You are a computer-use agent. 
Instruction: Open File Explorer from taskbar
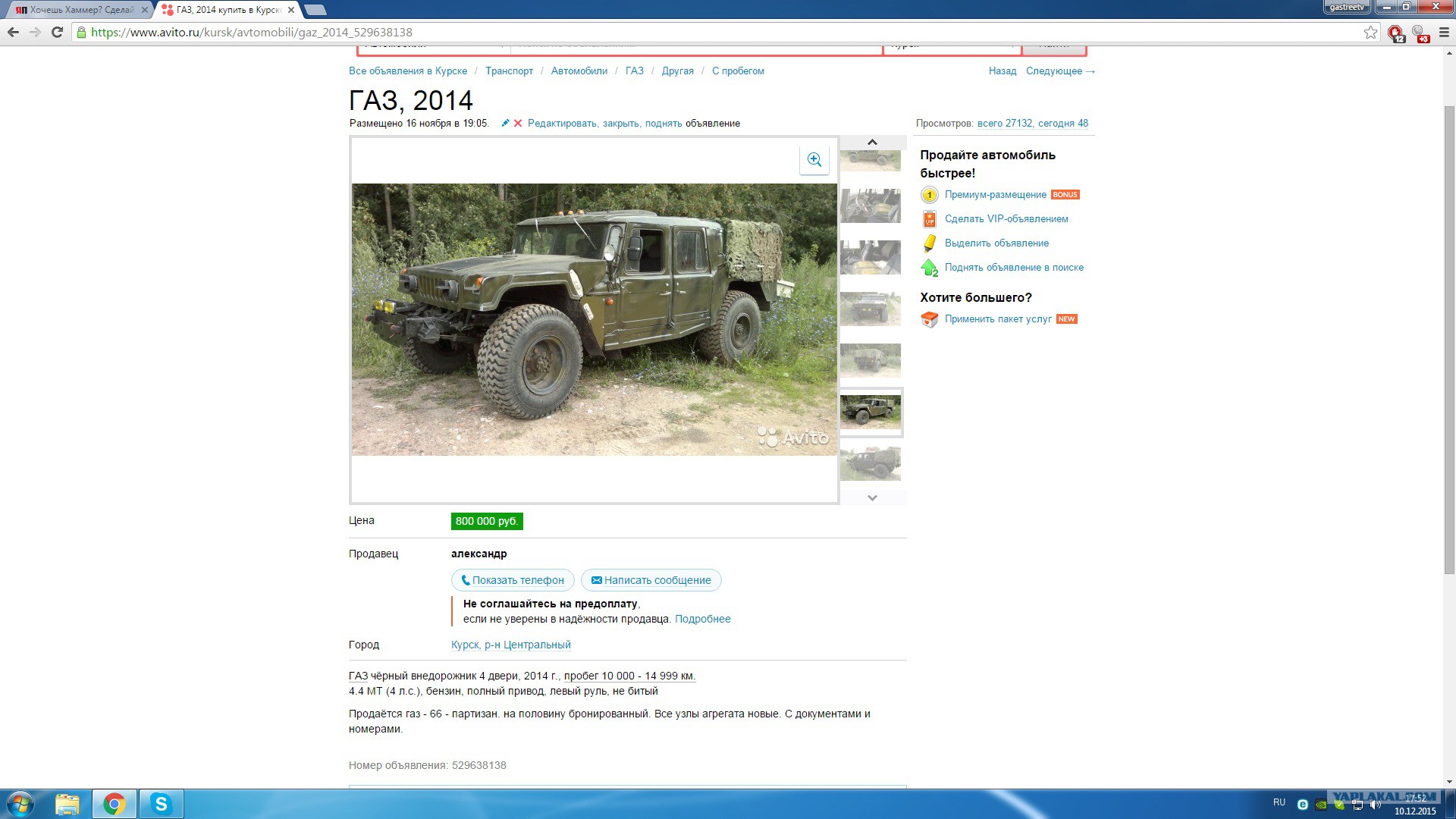[67, 804]
